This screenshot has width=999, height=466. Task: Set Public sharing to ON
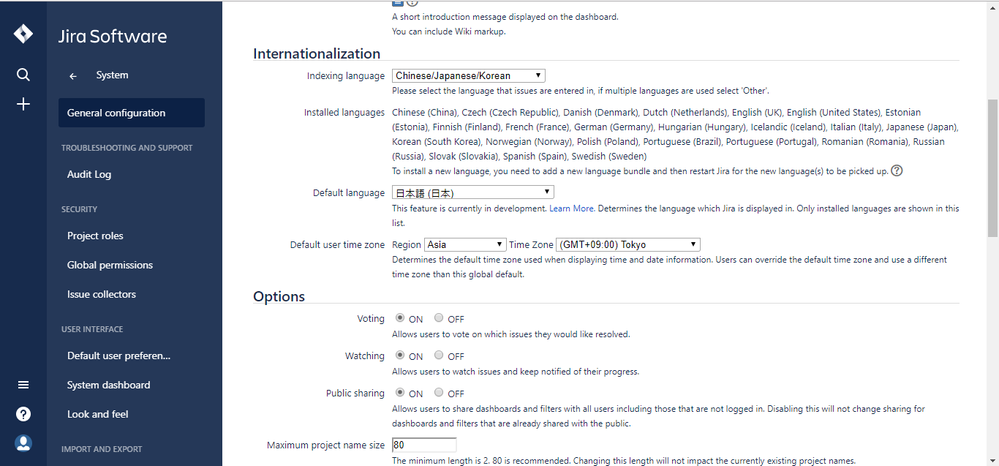tap(400, 392)
